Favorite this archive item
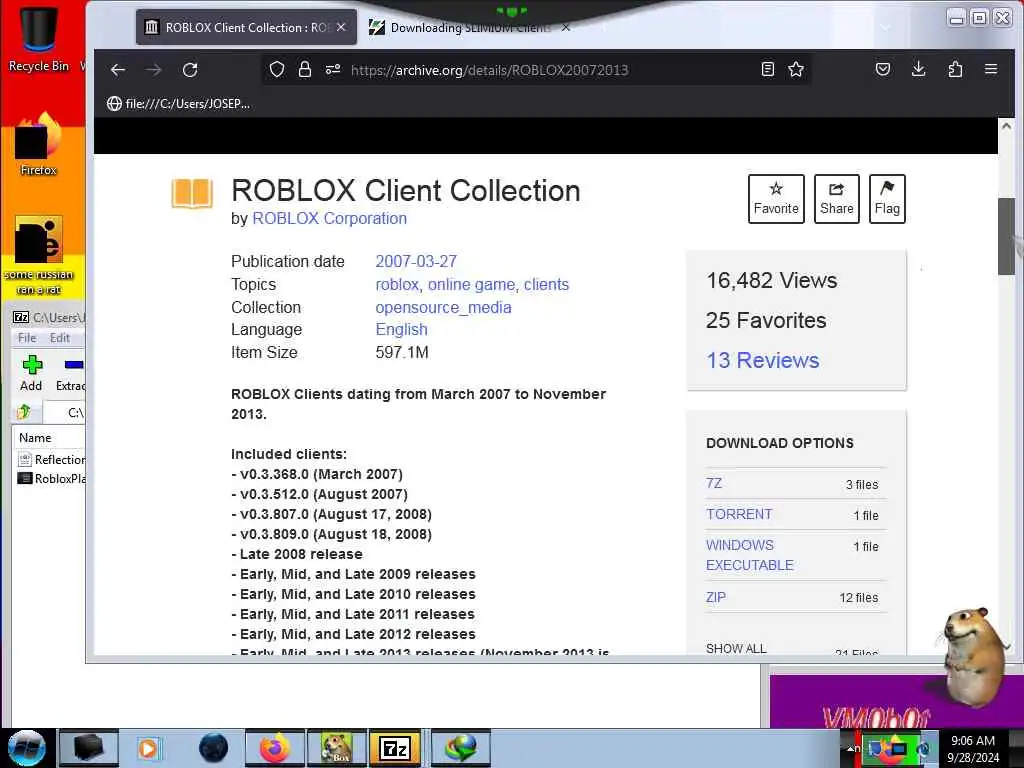The width and height of the screenshot is (1024, 768). pos(776,199)
